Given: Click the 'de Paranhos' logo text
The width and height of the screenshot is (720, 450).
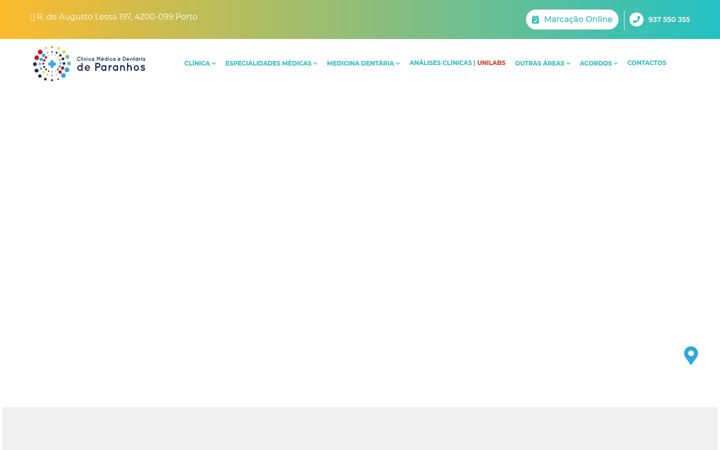Looking at the screenshot, I should (111, 68).
